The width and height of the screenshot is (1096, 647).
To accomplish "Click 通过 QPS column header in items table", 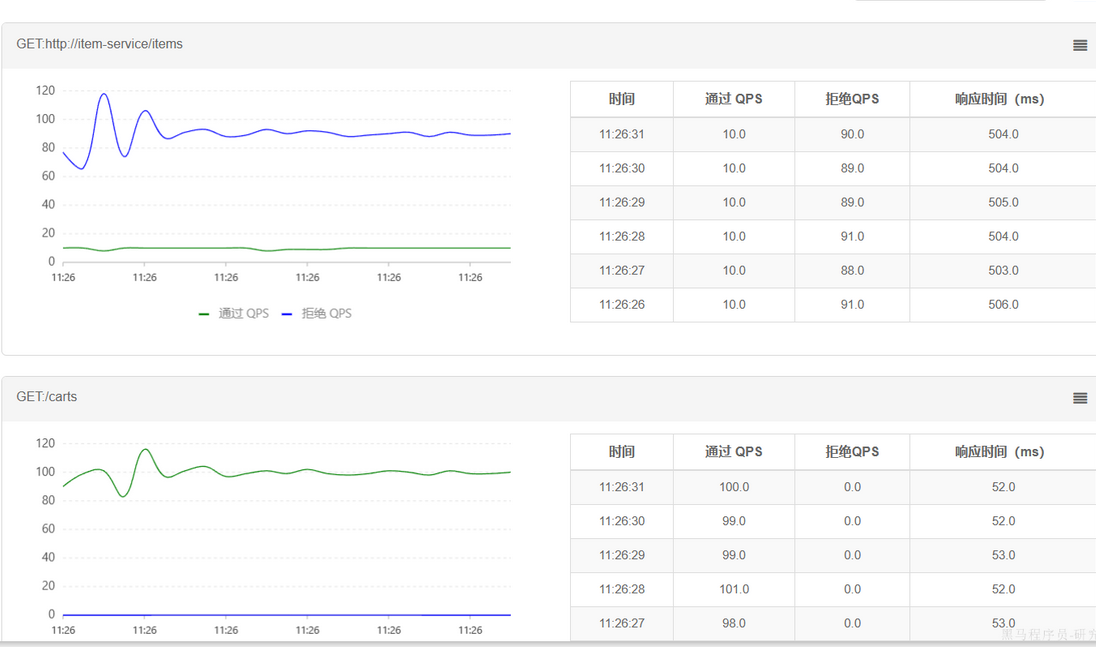I will [734, 99].
